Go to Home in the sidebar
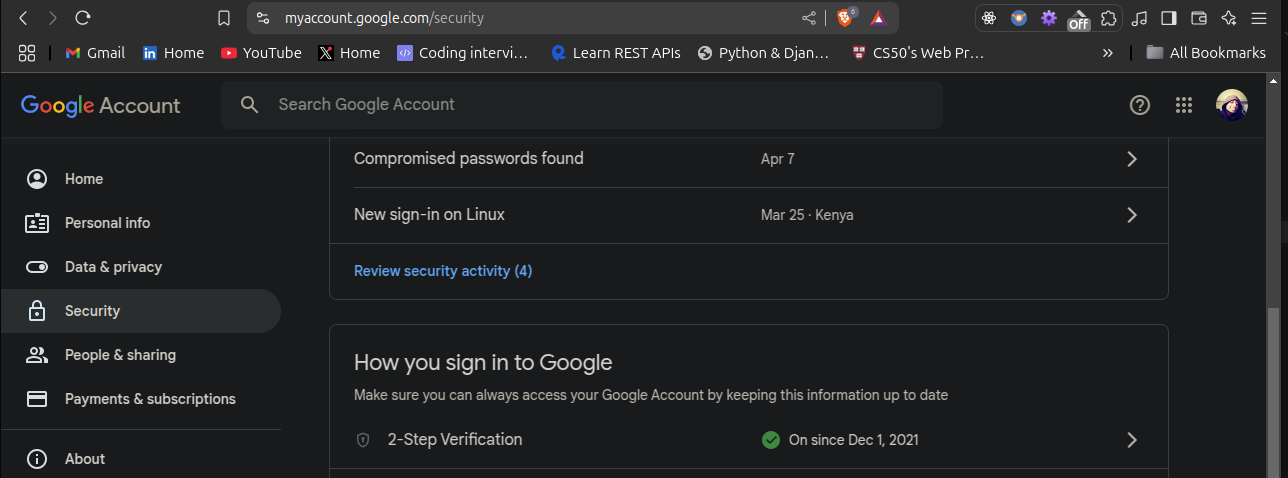The height and width of the screenshot is (478, 1288). tap(141, 179)
